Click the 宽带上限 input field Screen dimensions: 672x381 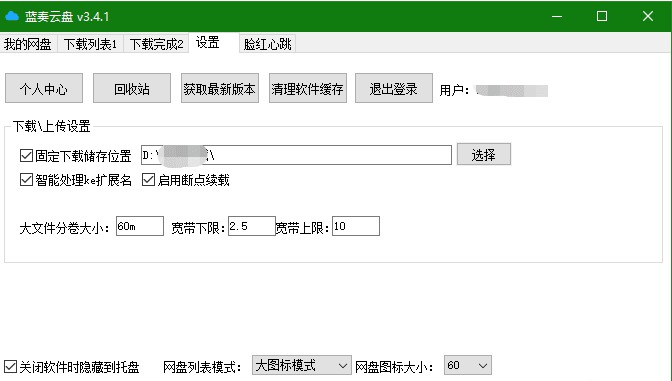pyautogui.click(x=356, y=226)
